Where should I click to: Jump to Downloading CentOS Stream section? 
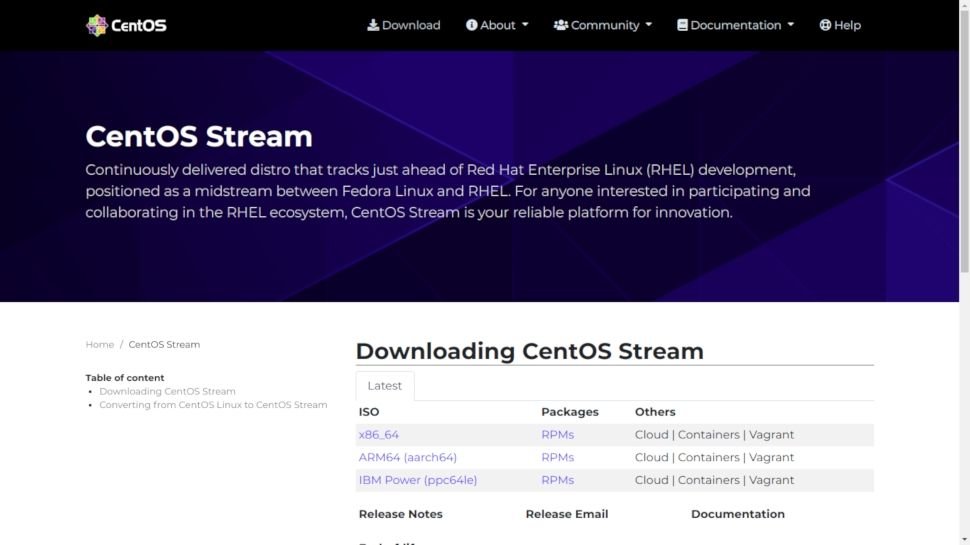tap(167, 391)
